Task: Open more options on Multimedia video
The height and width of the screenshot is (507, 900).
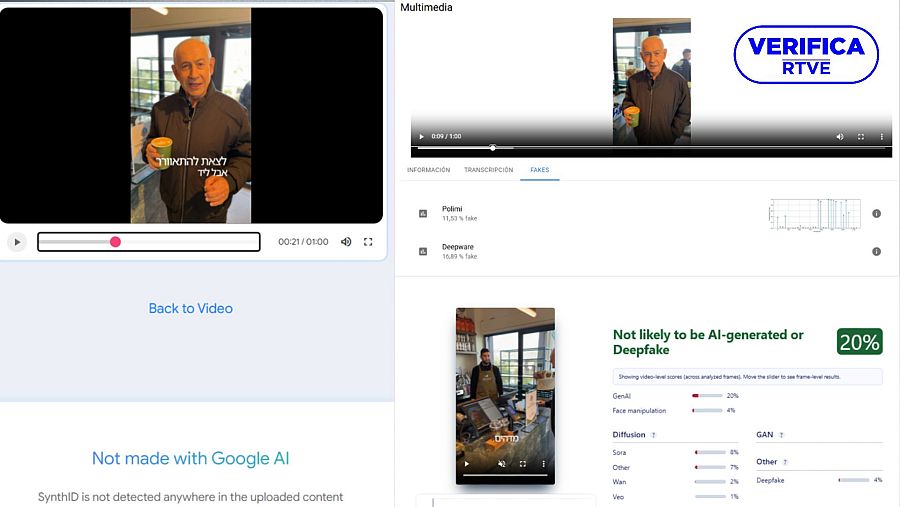Action: point(882,137)
